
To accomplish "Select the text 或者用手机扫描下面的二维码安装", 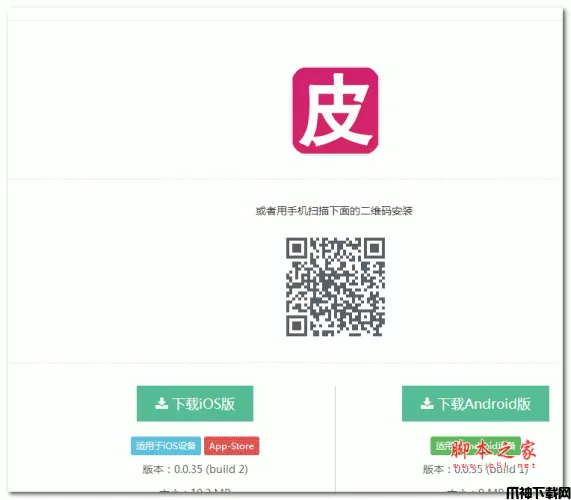I will (334, 211).
